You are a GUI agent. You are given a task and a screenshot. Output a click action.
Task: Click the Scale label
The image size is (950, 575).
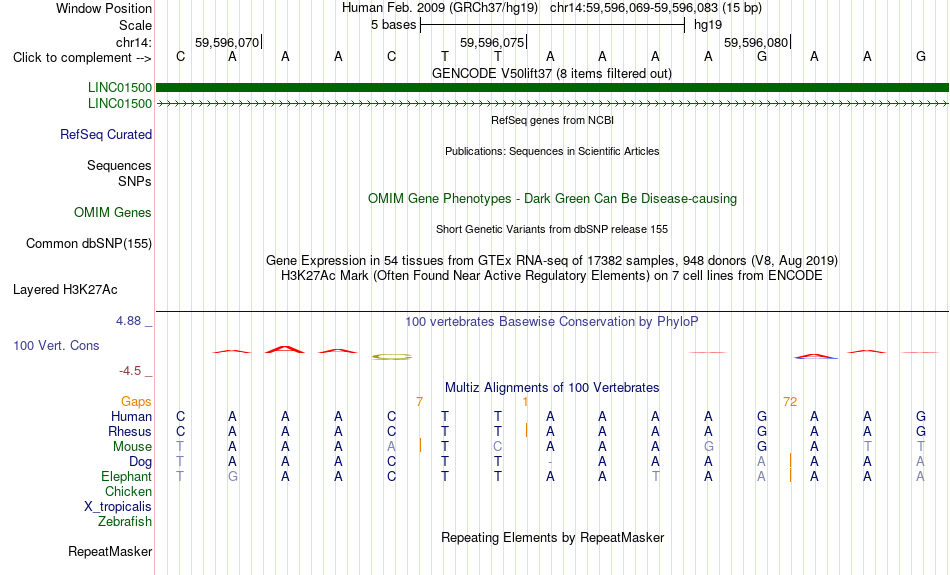click(135, 25)
